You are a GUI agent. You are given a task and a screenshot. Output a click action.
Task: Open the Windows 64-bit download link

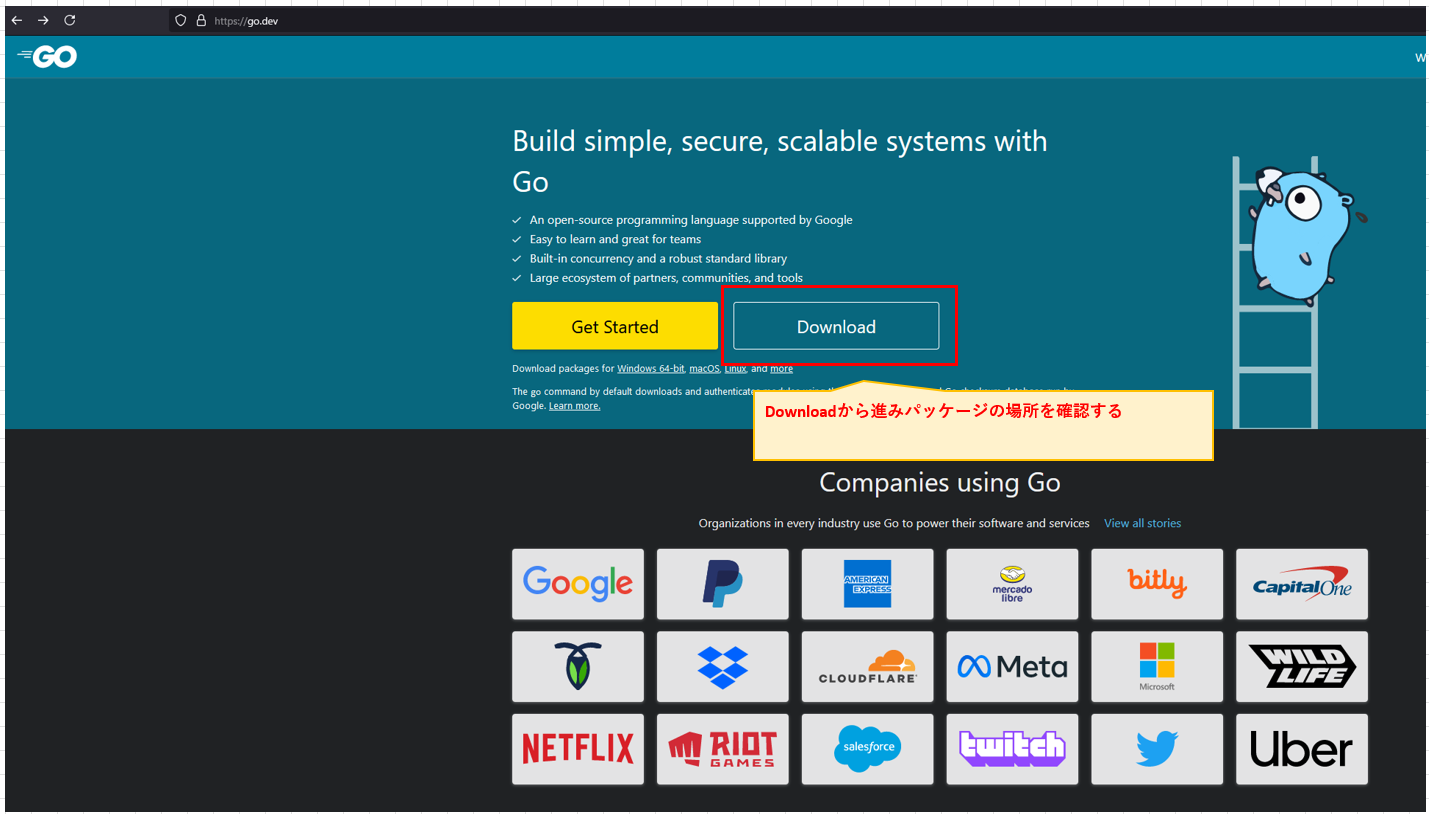pos(651,368)
